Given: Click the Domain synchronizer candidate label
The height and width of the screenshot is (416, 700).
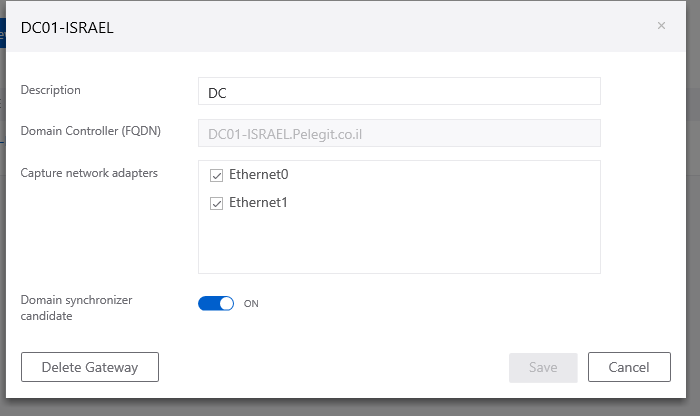Looking at the screenshot, I should (76, 308).
